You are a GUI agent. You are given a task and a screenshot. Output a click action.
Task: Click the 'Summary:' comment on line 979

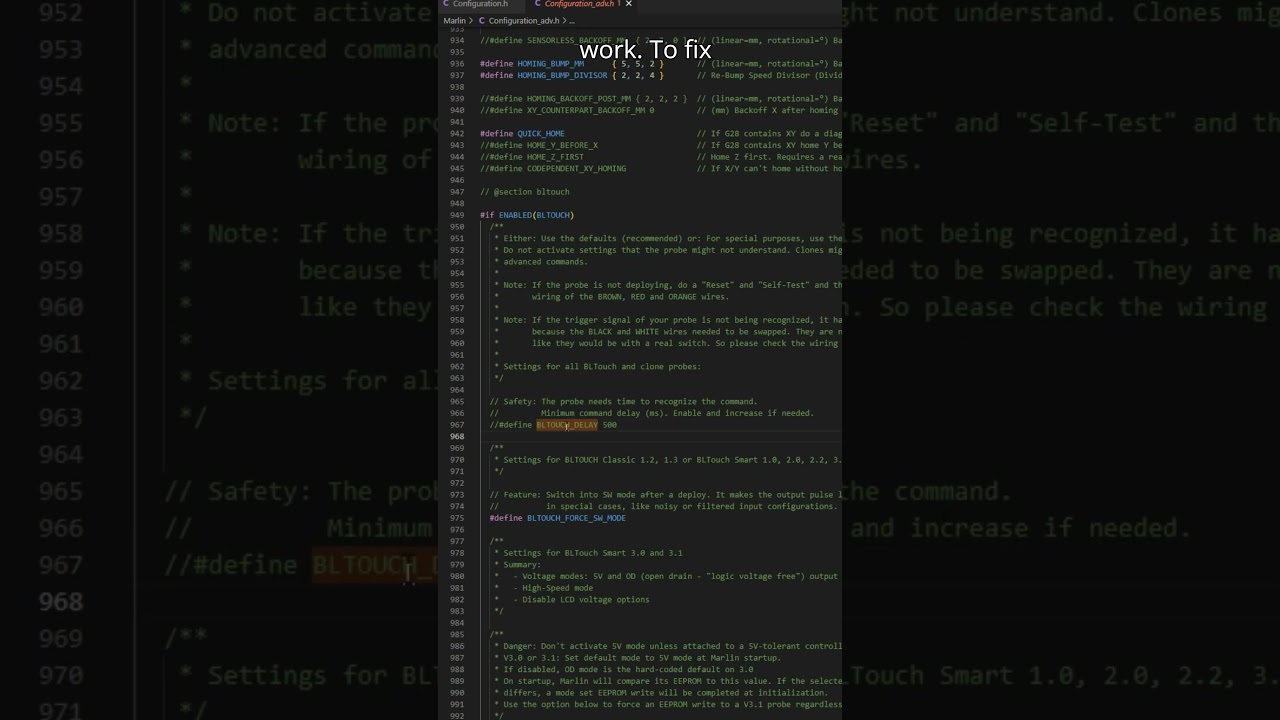pyautogui.click(x=523, y=565)
